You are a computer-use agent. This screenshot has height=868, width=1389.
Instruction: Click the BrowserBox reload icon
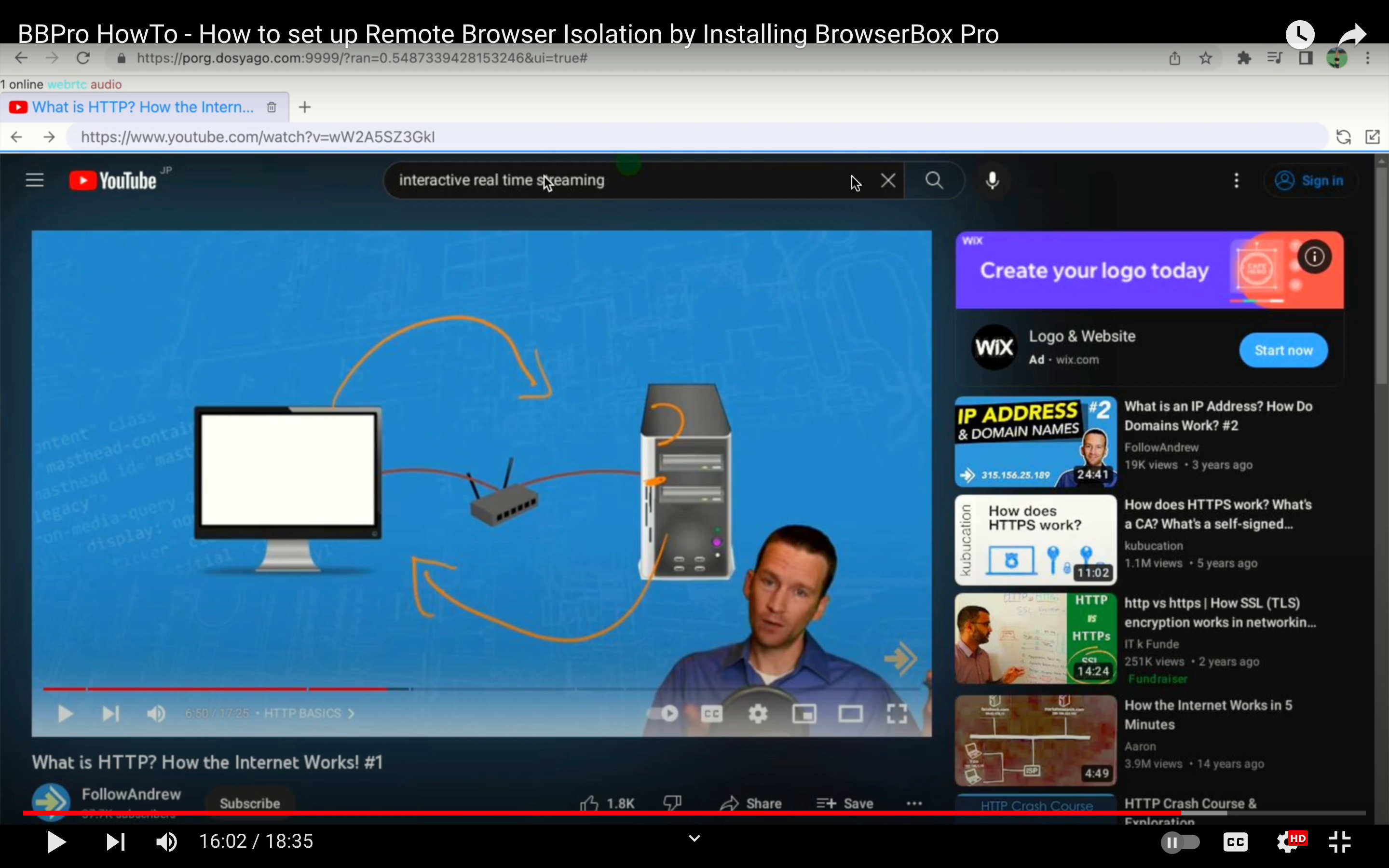click(x=1343, y=137)
